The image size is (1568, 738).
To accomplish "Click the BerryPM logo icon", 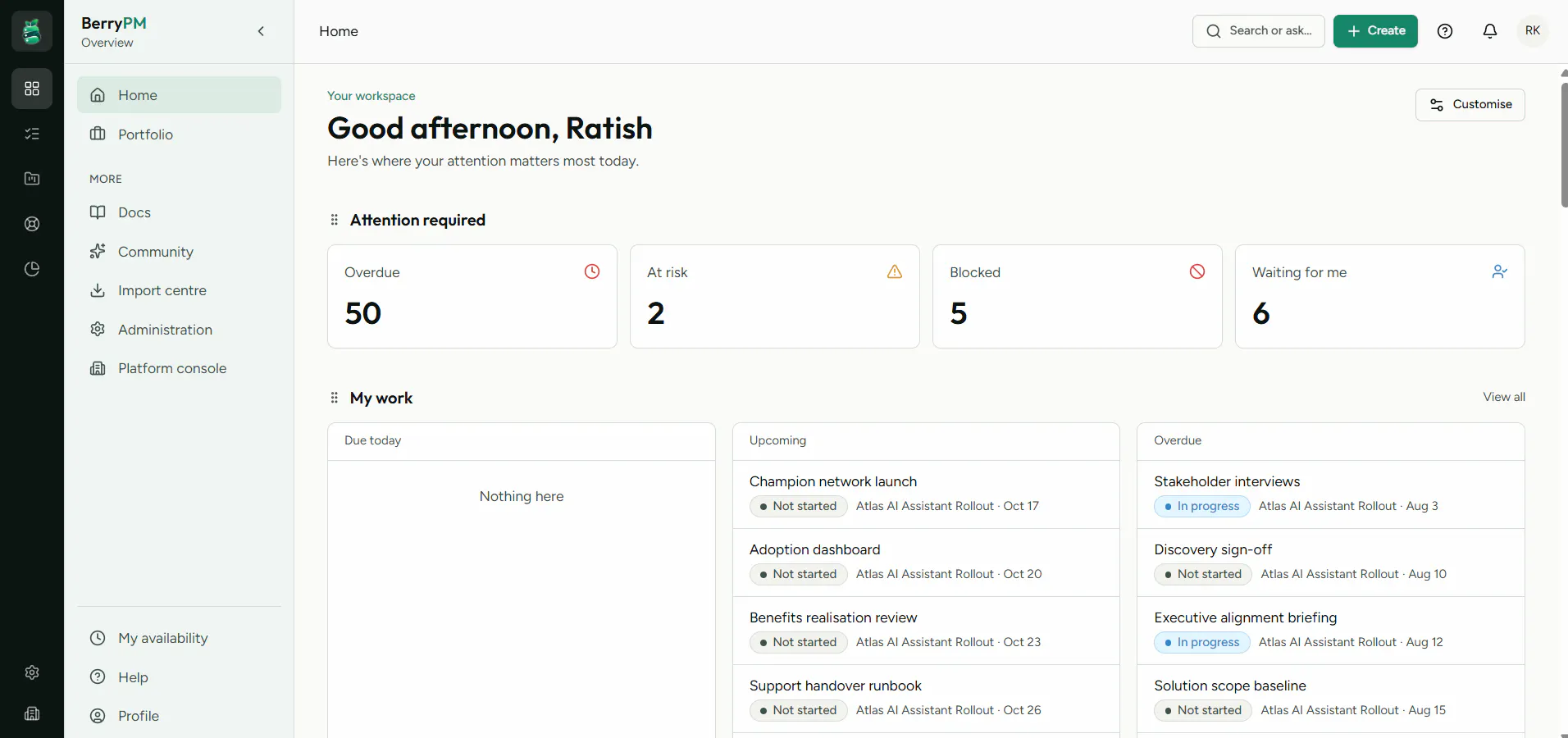I will pos(32,31).
